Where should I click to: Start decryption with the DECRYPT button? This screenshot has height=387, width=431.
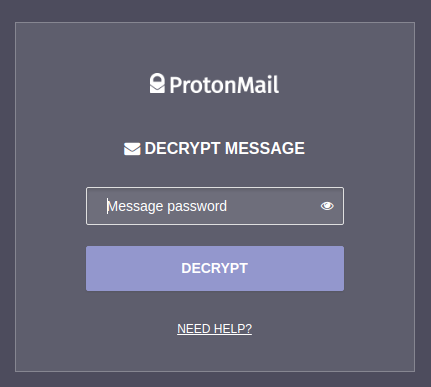click(215, 268)
